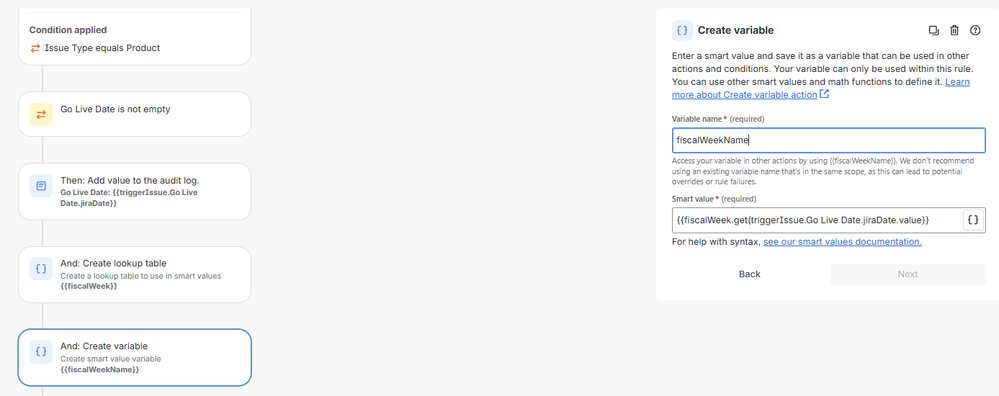This screenshot has width=999, height=396.
Task: Select the Add value to audit log step
Action: [x=134, y=192]
